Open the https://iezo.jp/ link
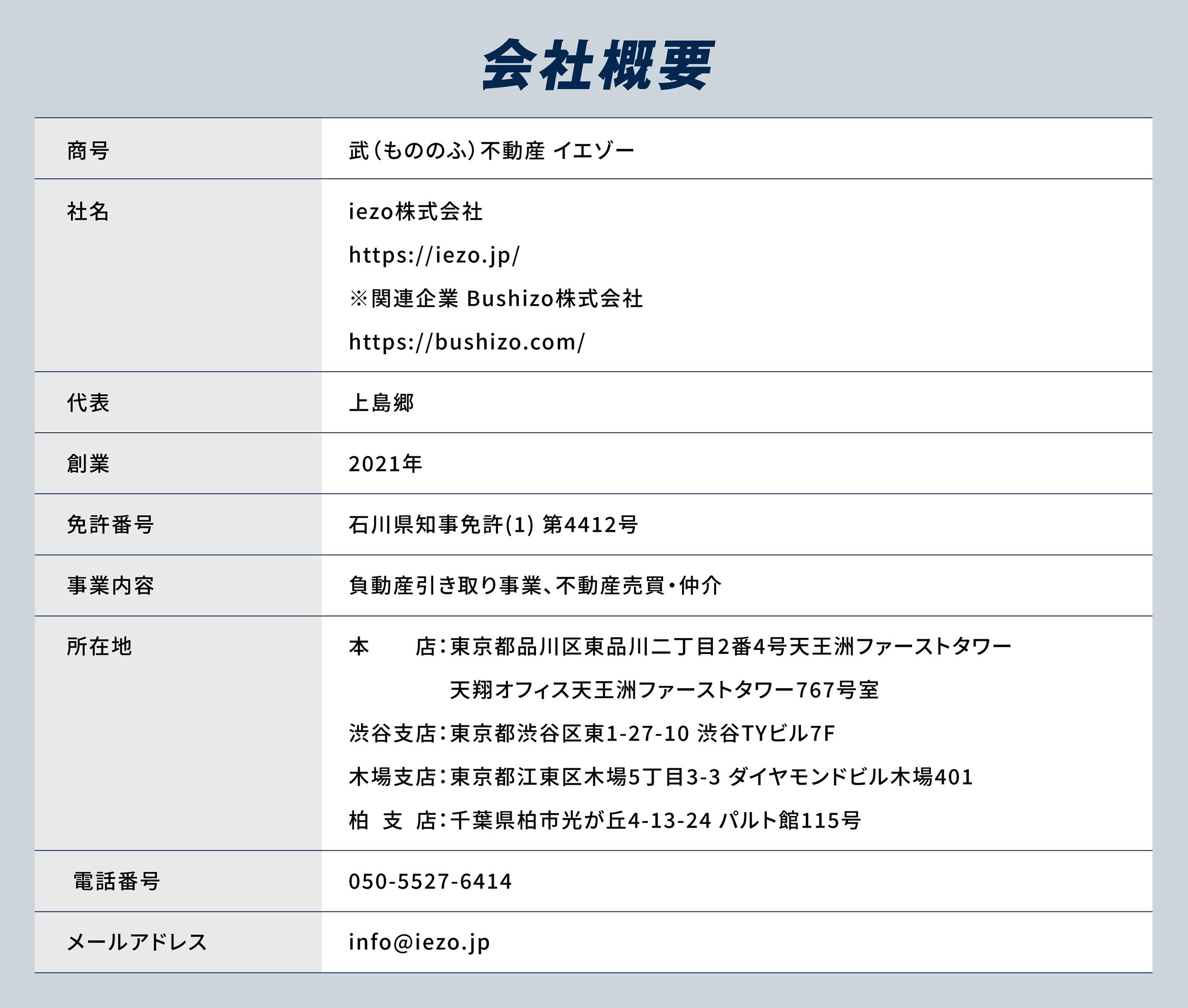Viewport: 1188px width, 1008px height. pyautogui.click(x=434, y=255)
